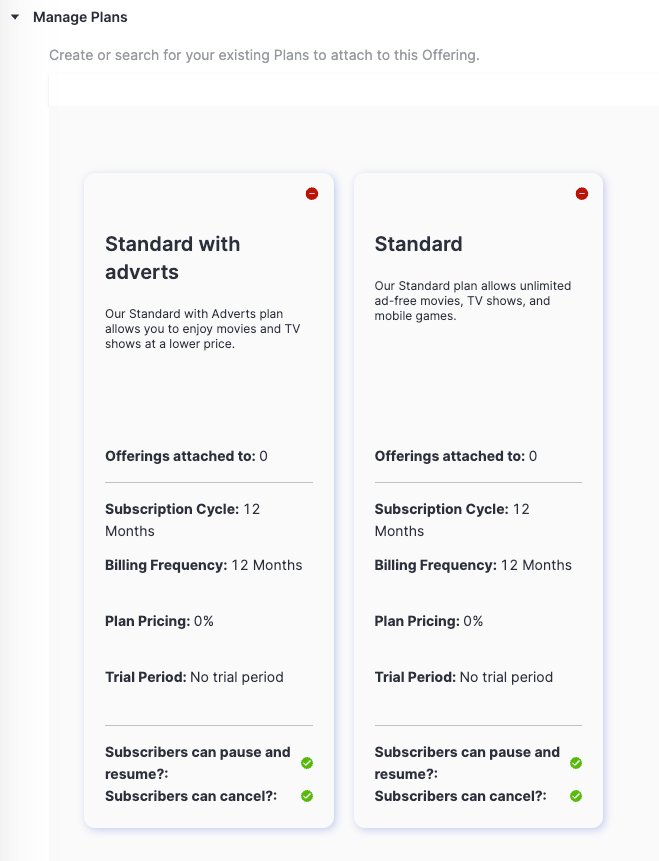Image resolution: width=659 pixels, height=861 pixels.
Task: Select the Standard with adverts title
Action: [x=172, y=258]
